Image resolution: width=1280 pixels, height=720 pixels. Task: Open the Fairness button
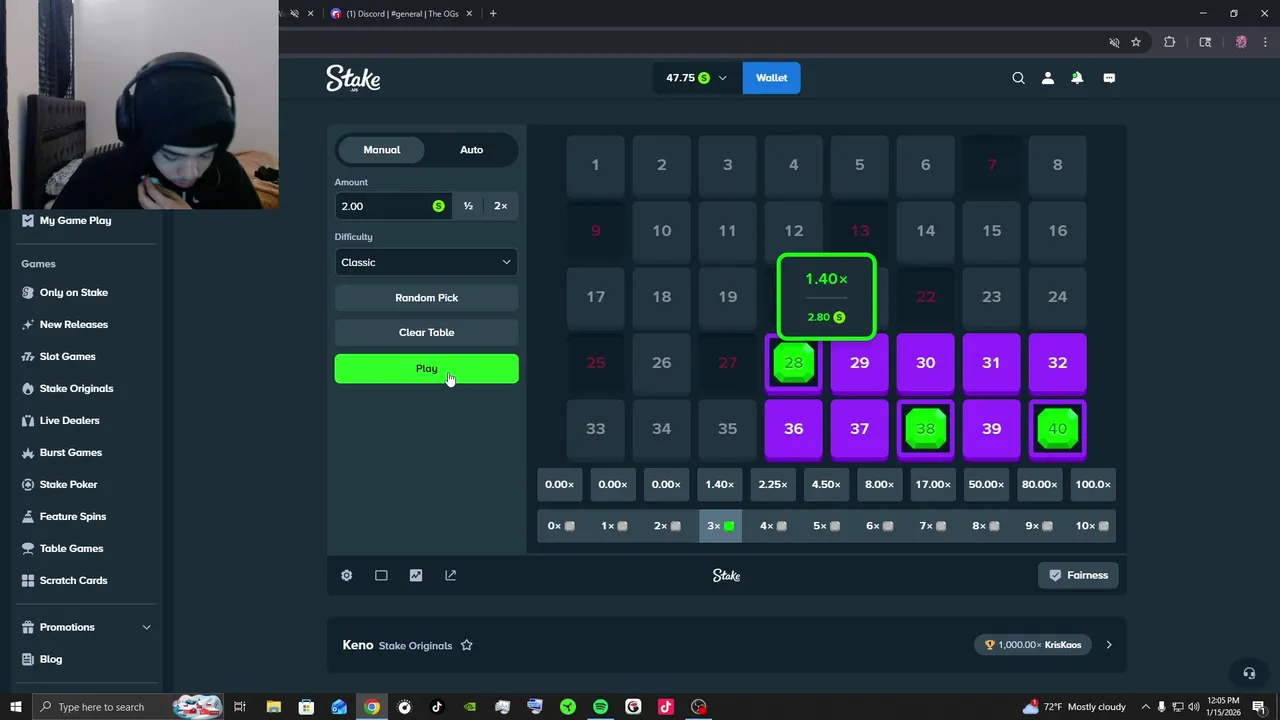pos(1078,575)
